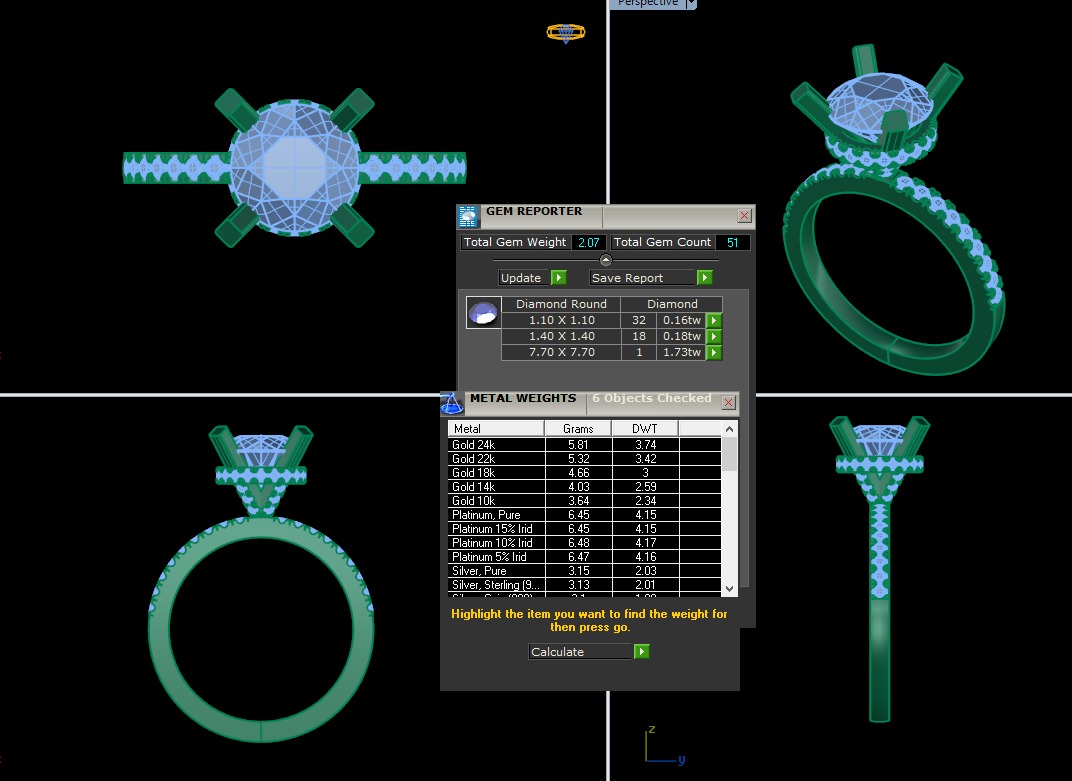Select the Platinum, Pure row
This screenshot has width=1072, height=781.
coord(585,515)
